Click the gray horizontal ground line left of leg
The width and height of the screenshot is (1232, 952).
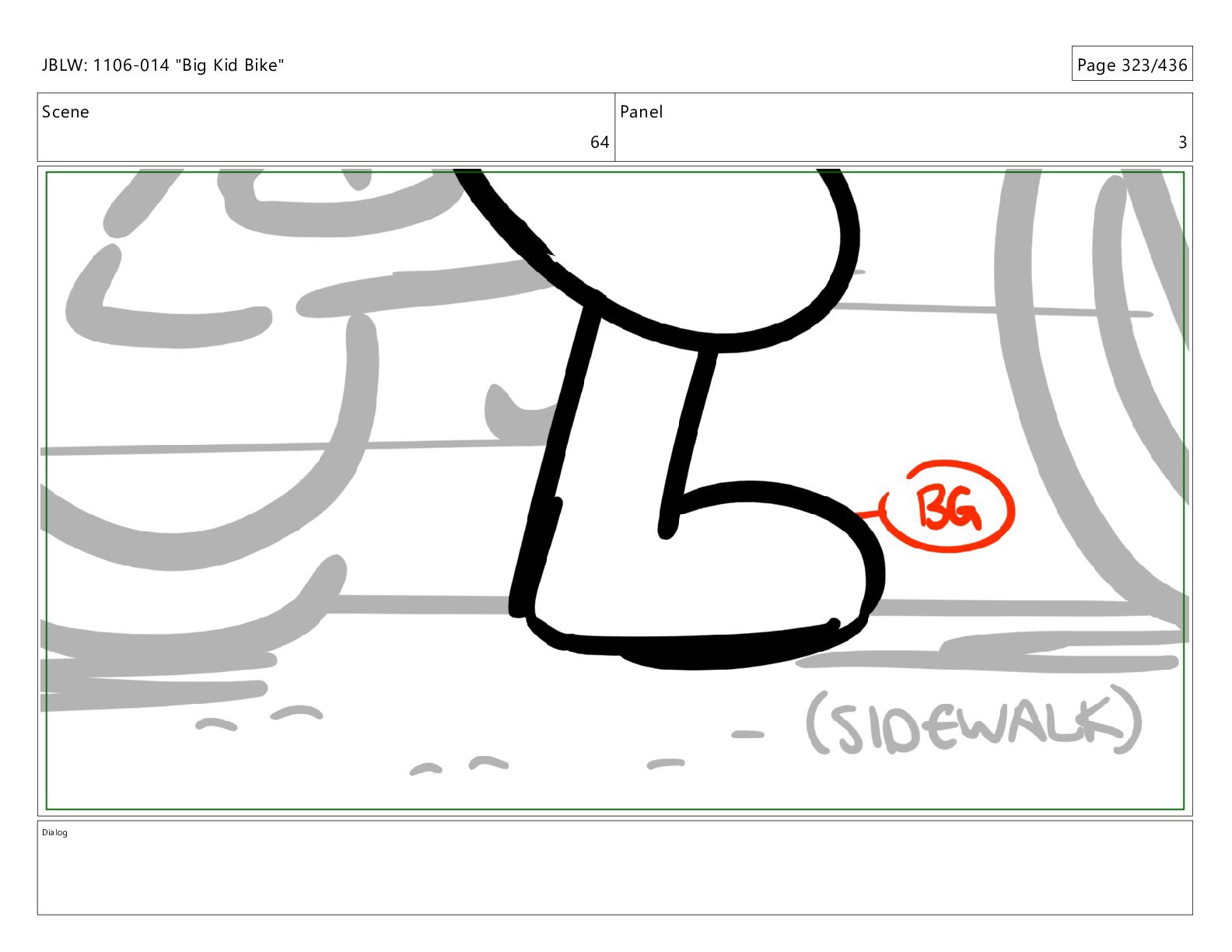296,448
